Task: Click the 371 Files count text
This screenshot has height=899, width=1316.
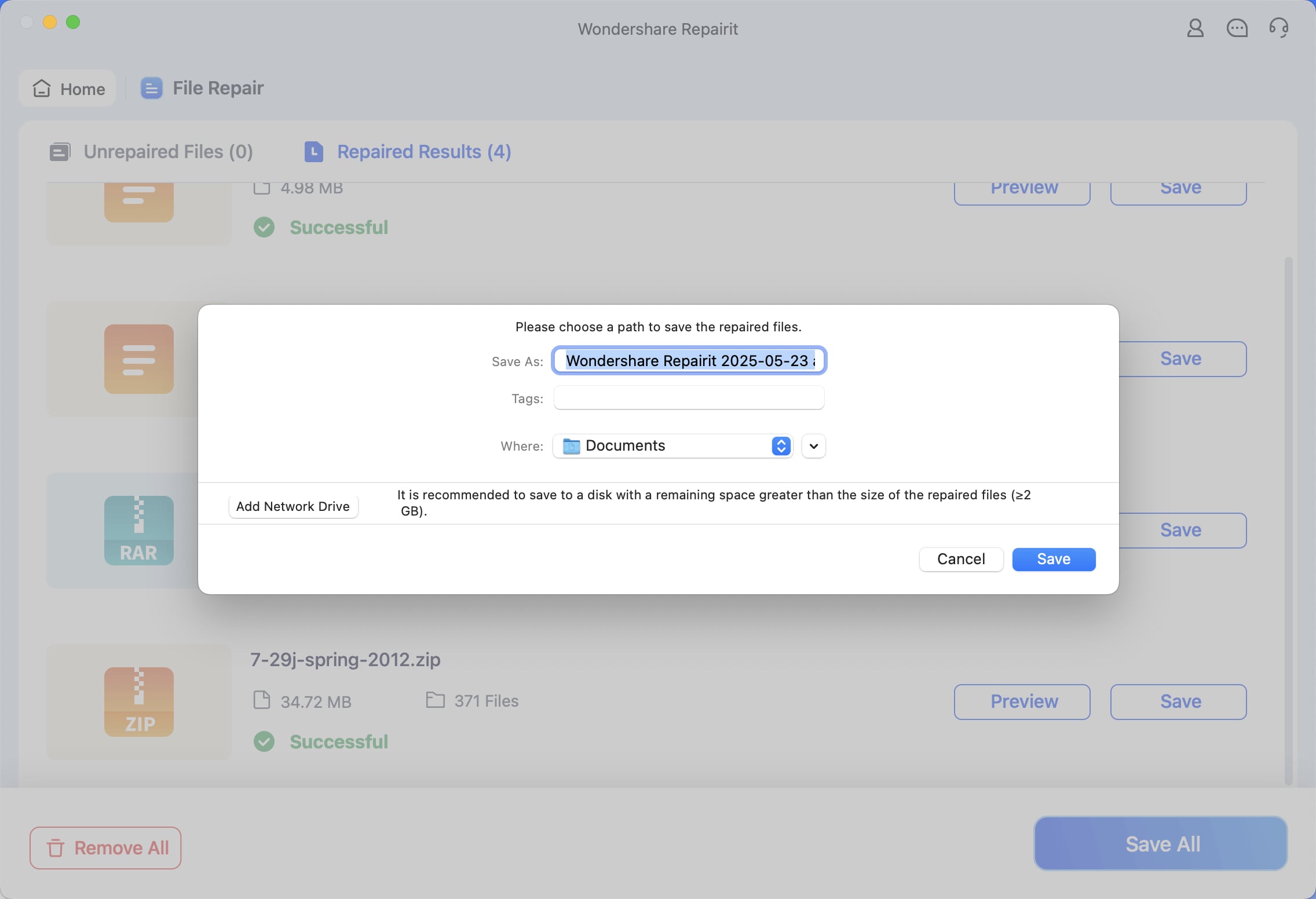Action: (487, 701)
